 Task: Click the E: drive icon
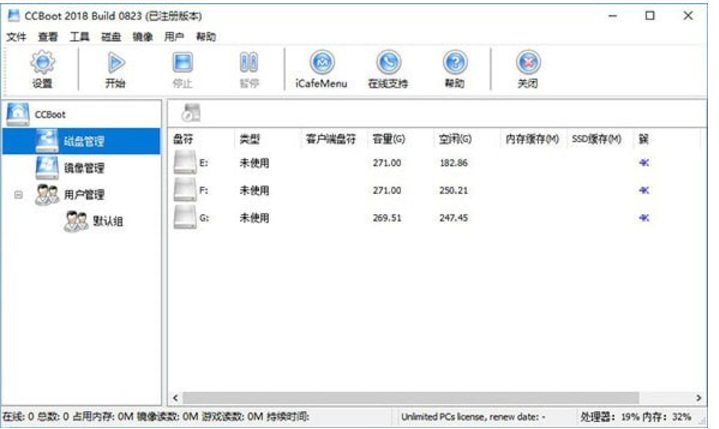coord(185,162)
